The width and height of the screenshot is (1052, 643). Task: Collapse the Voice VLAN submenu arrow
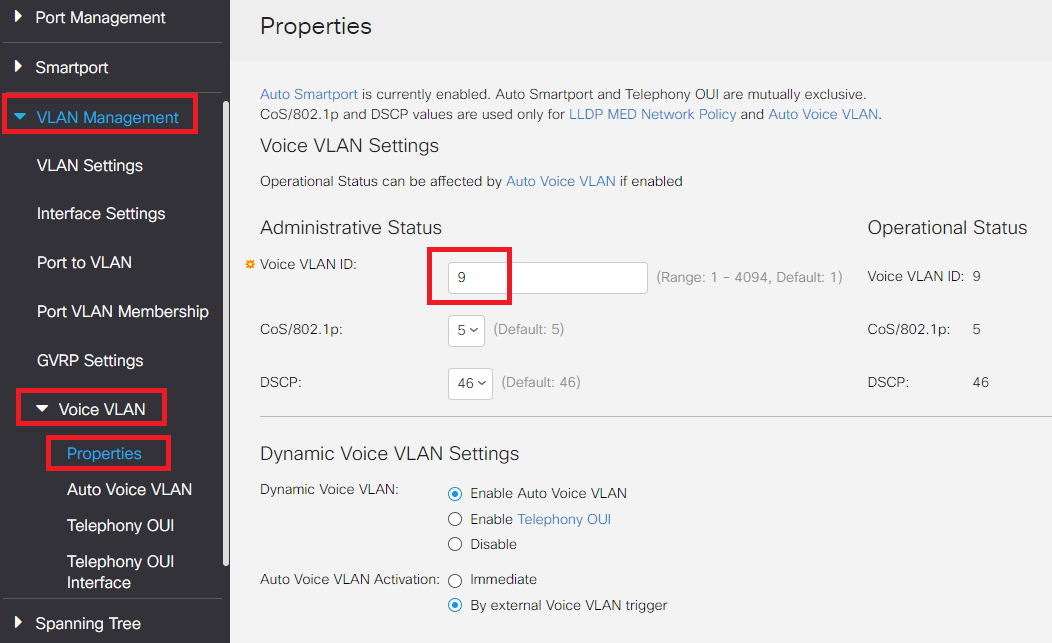coord(42,409)
